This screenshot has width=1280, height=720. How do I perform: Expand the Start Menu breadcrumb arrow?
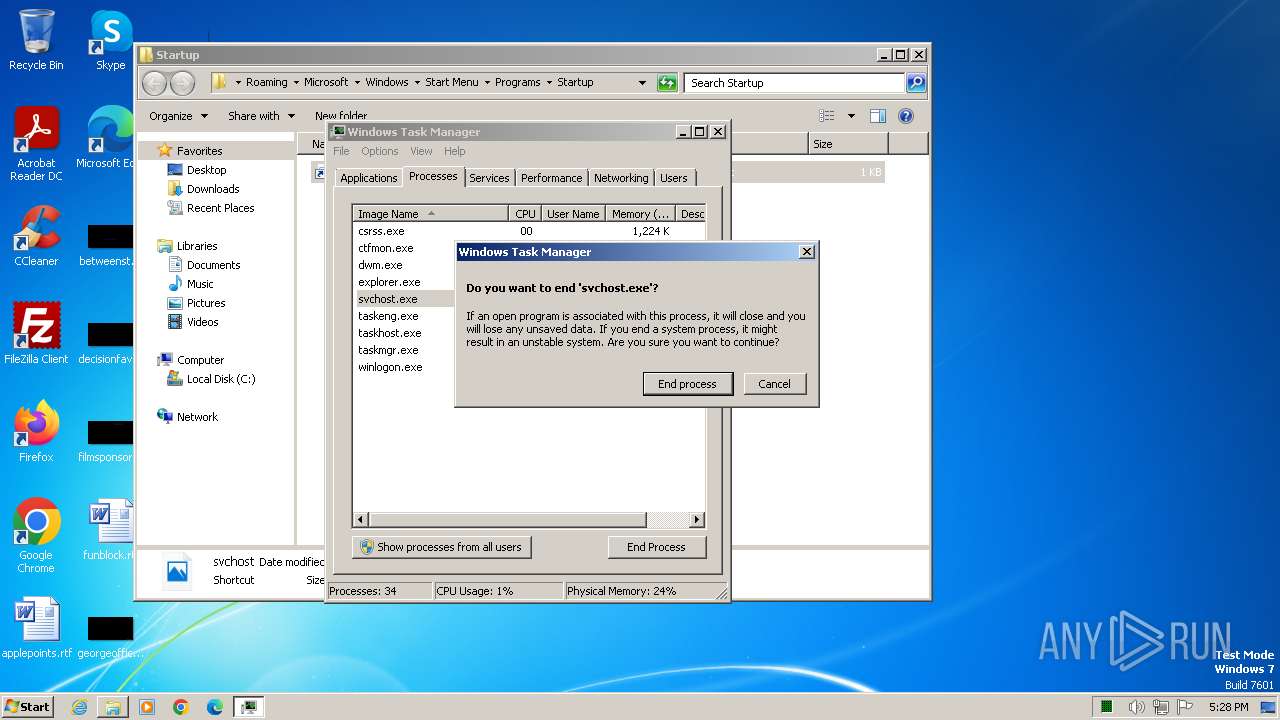coord(487,83)
